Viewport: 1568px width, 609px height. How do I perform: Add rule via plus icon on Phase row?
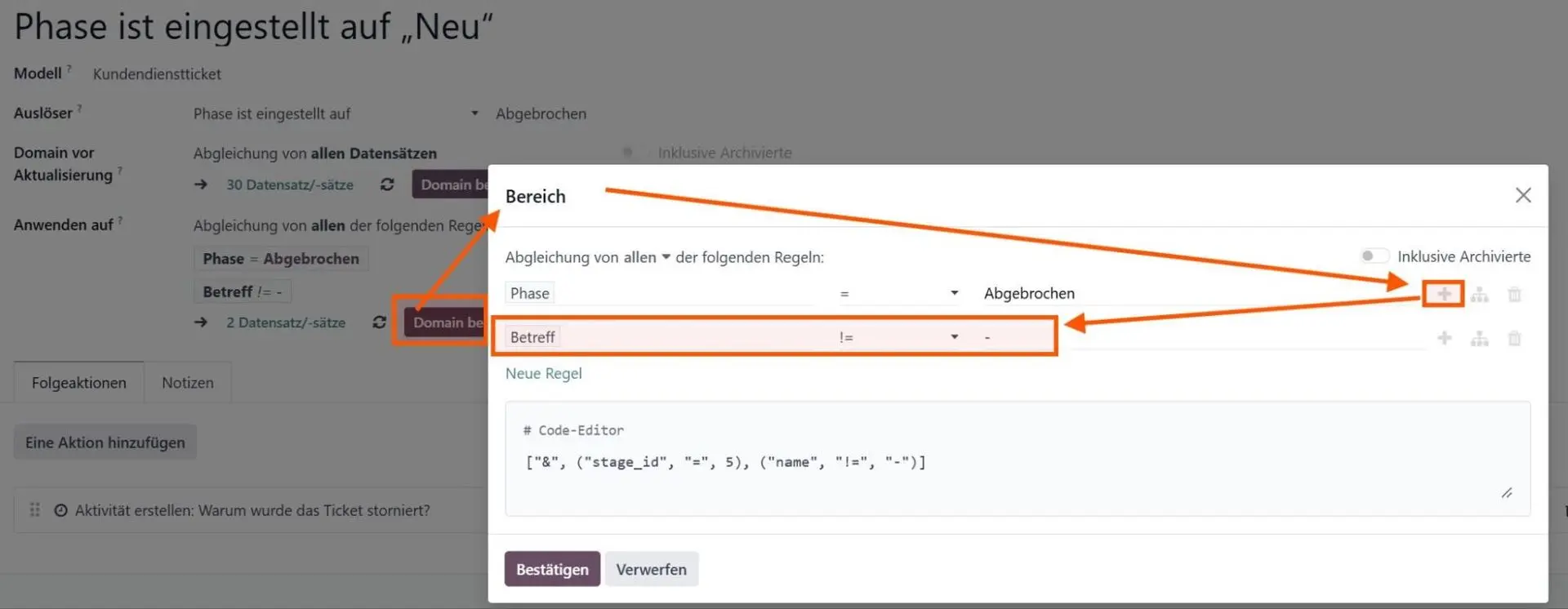[1444, 294]
